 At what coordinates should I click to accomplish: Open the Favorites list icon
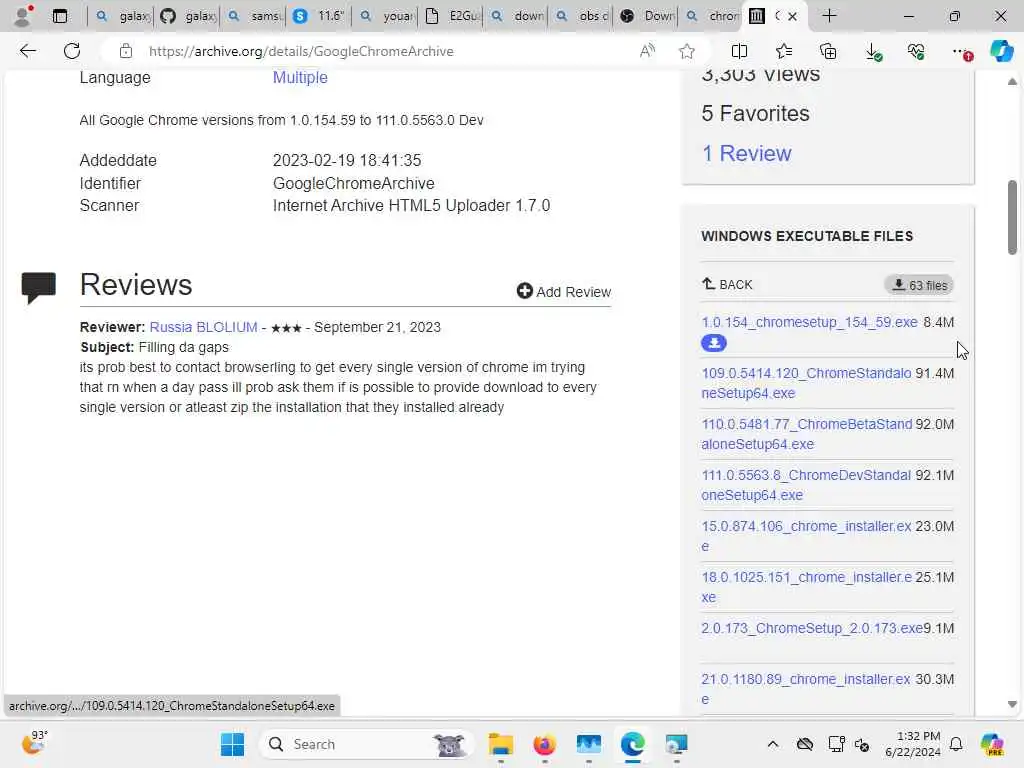[x=784, y=51]
